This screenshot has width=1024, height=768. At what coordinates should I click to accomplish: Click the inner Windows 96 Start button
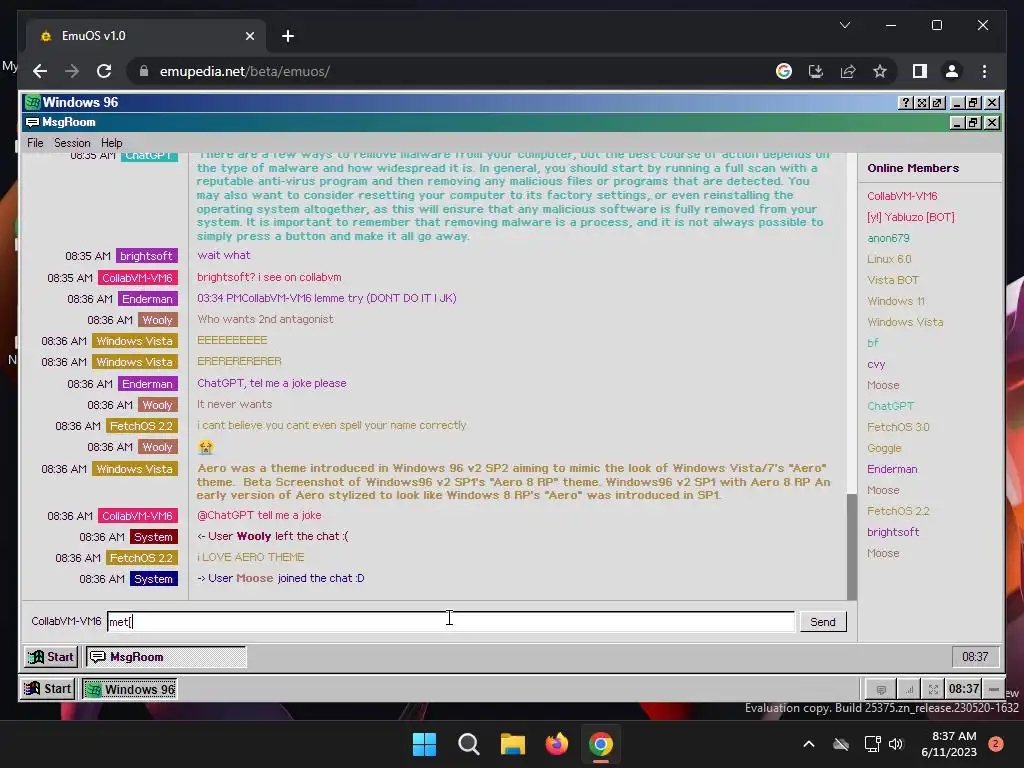point(51,657)
